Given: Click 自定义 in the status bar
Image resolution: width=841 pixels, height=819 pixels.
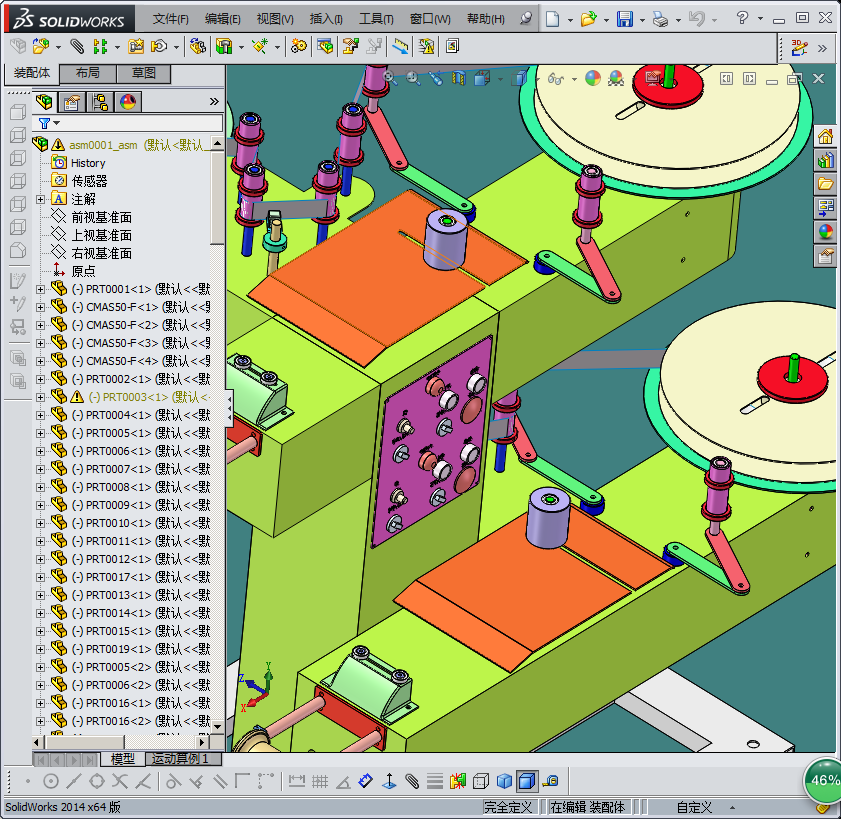Looking at the screenshot, I should [x=694, y=807].
